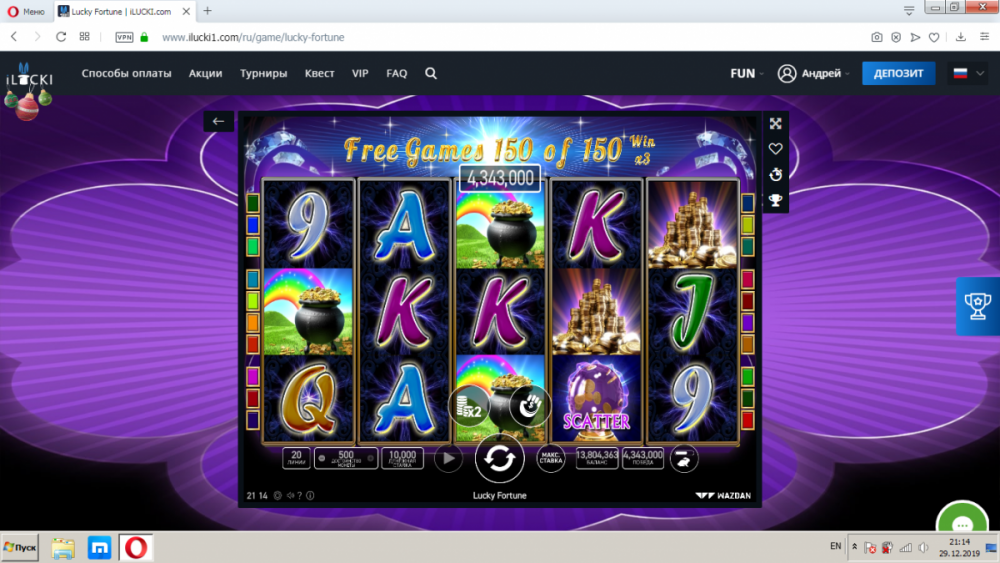Expand the language flag selector
Viewport: 1000px width, 563px height.
click(x=968, y=73)
